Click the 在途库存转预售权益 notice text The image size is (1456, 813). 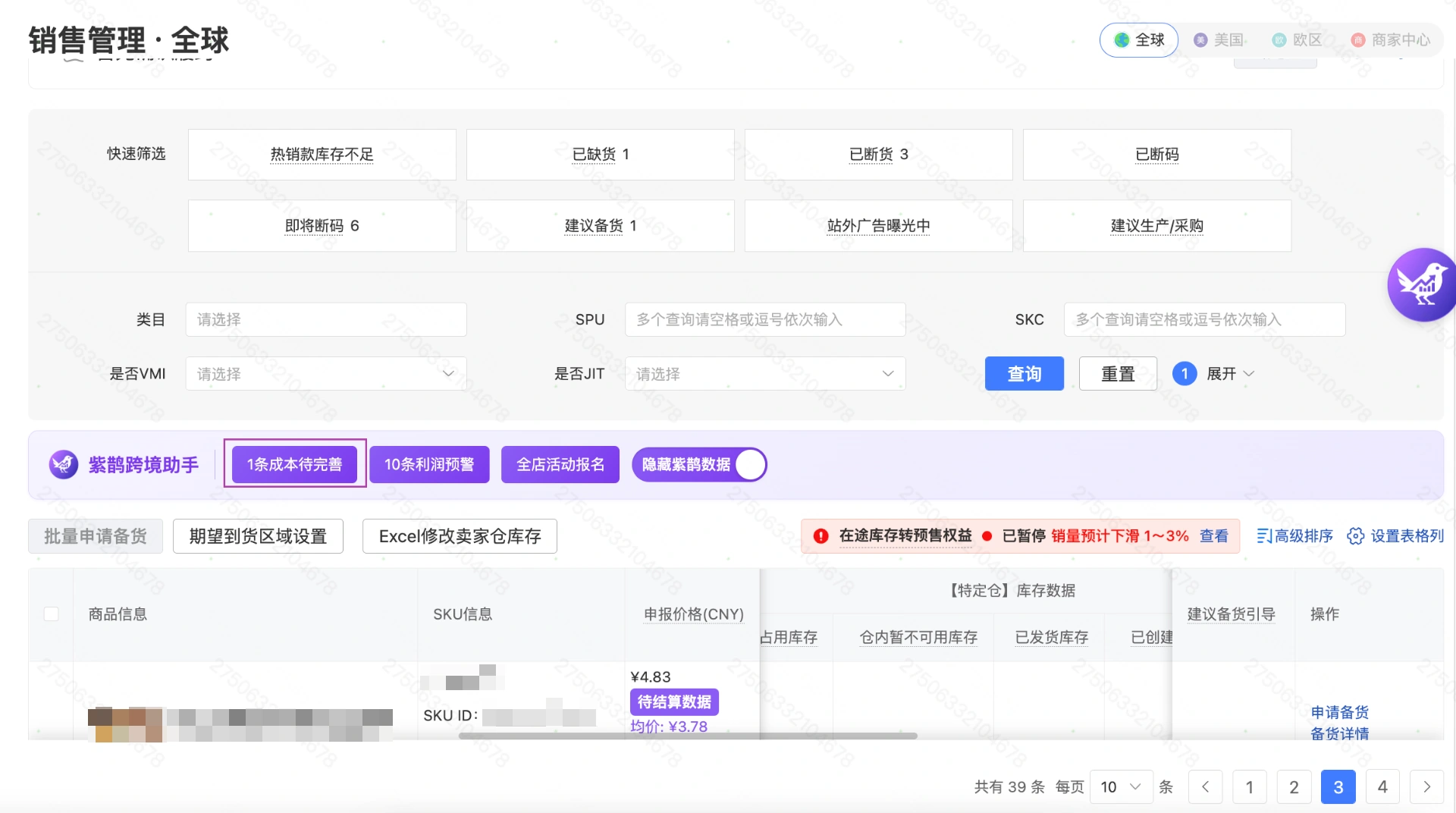[x=905, y=536]
